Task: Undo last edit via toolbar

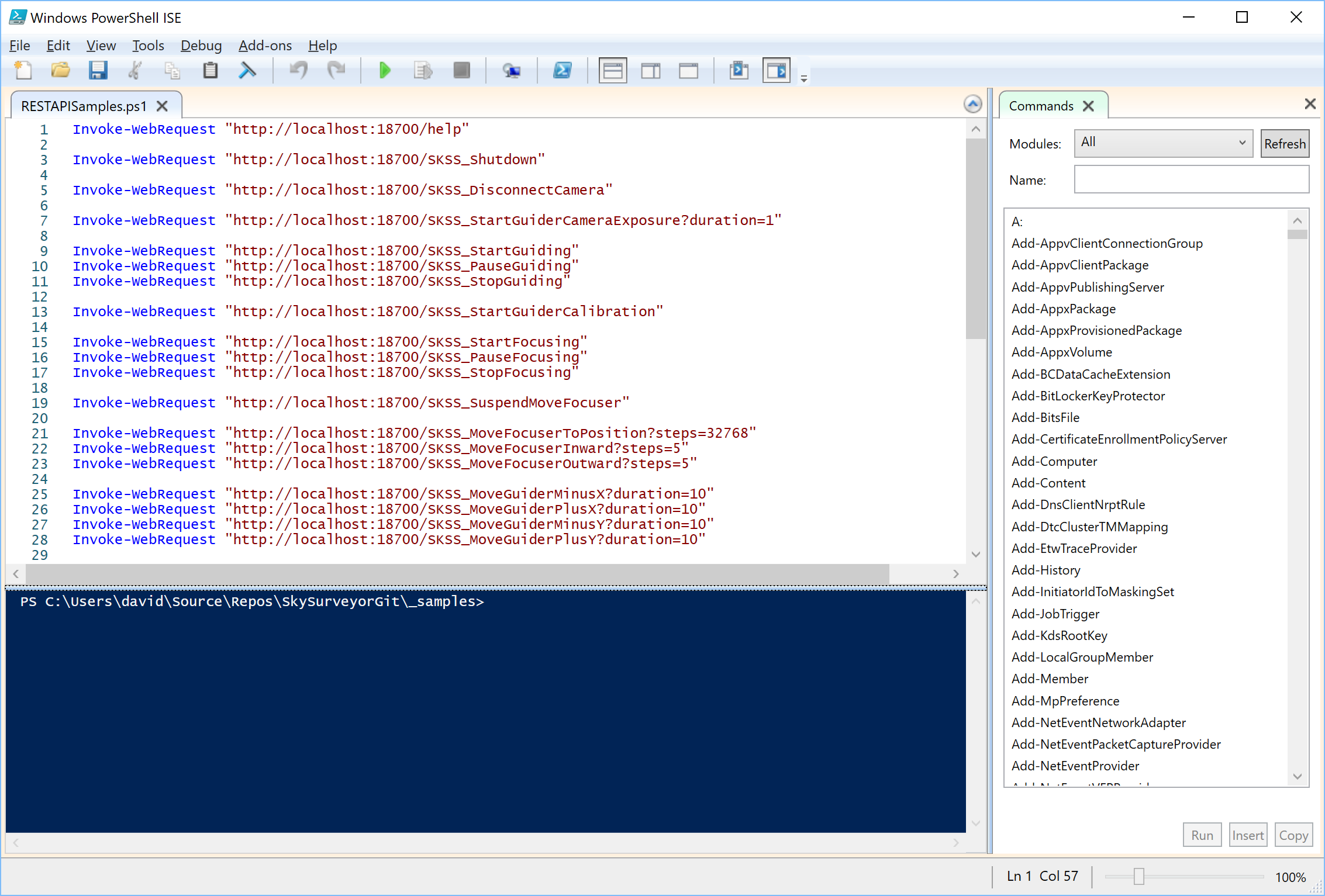Action: pyautogui.click(x=299, y=71)
